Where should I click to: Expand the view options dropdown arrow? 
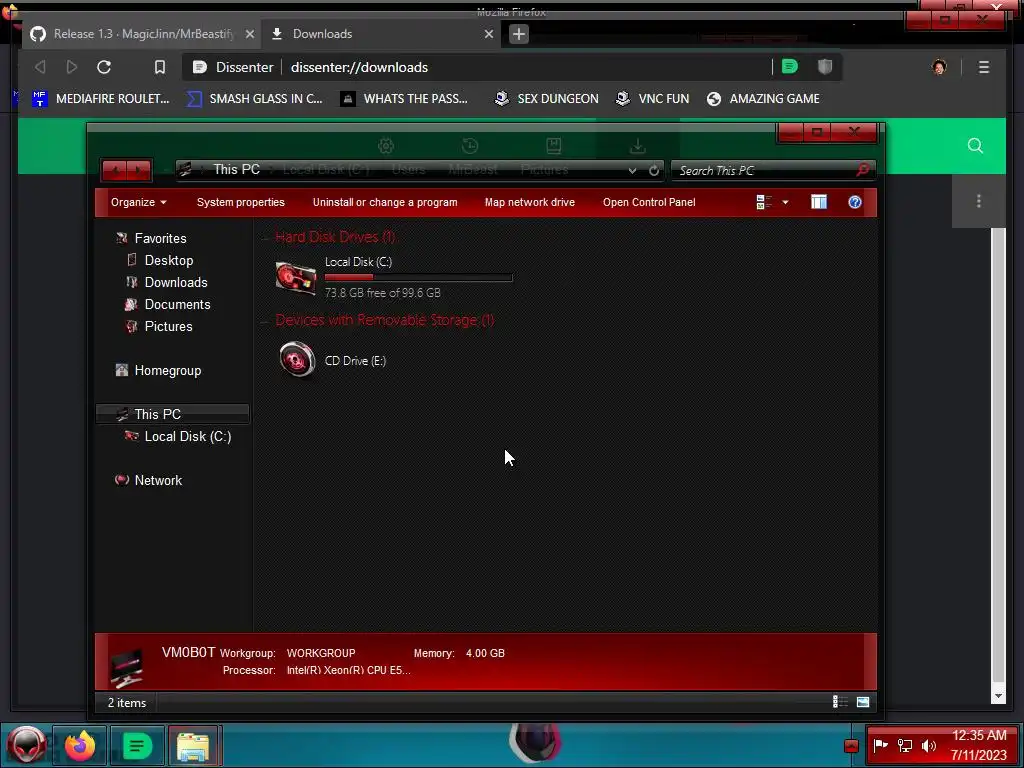[785, 202]
